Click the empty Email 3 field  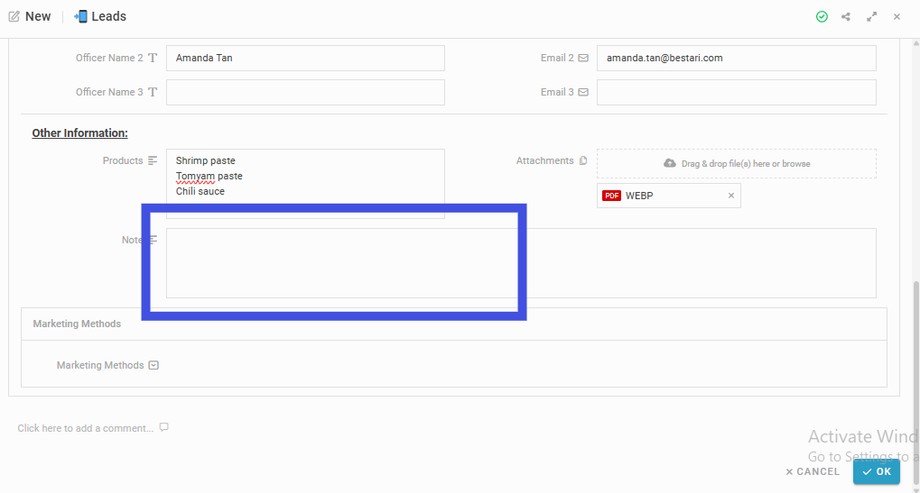(736, 92)
